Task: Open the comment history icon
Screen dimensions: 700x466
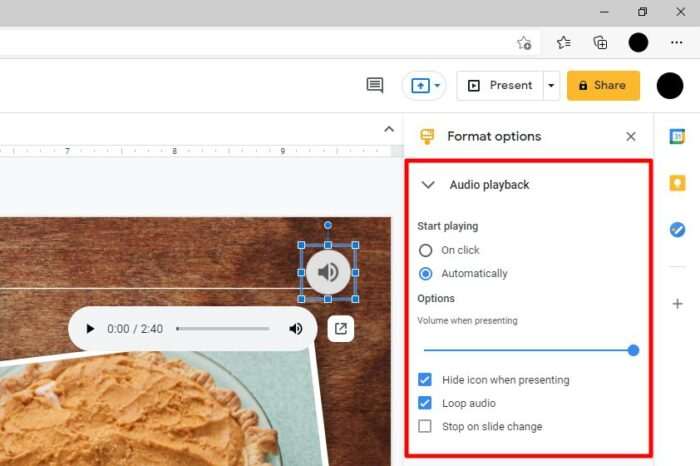Action: click(375, 85)
